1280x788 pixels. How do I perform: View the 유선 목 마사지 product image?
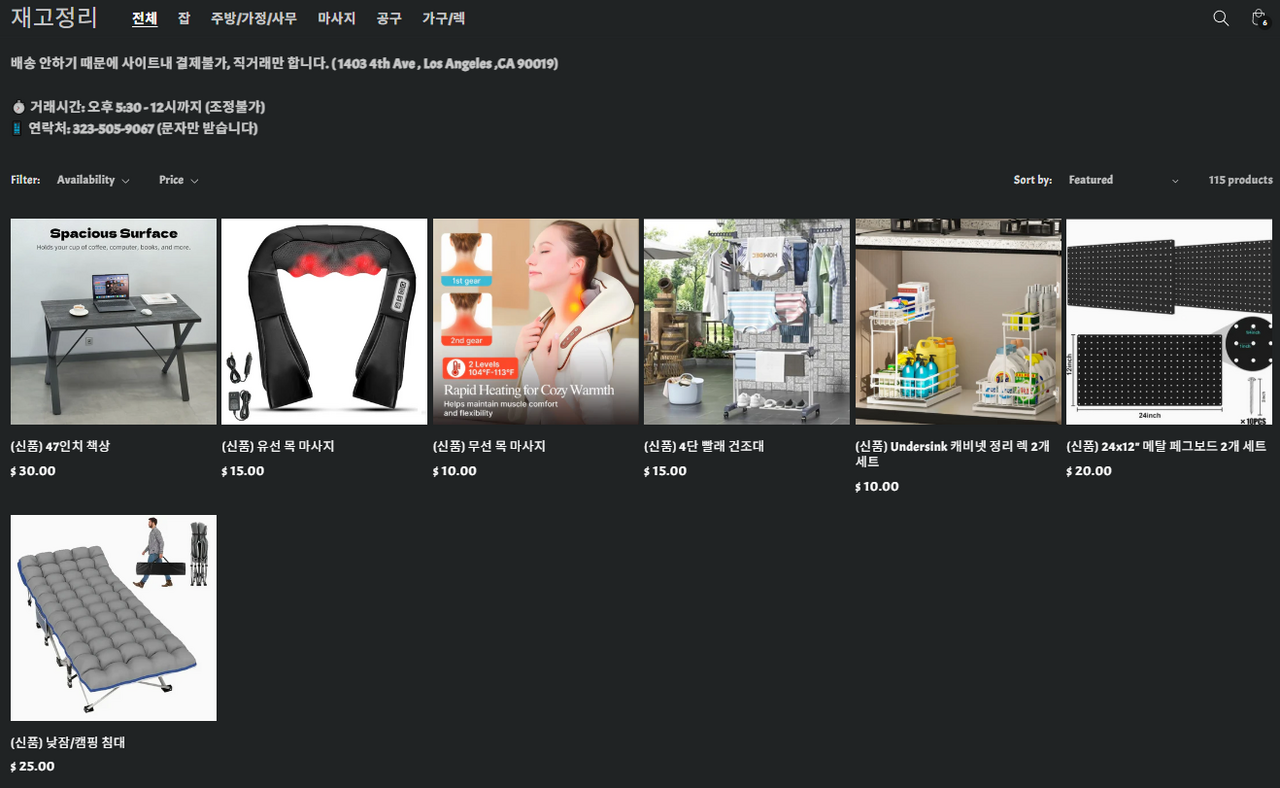[x=324, y=321]
